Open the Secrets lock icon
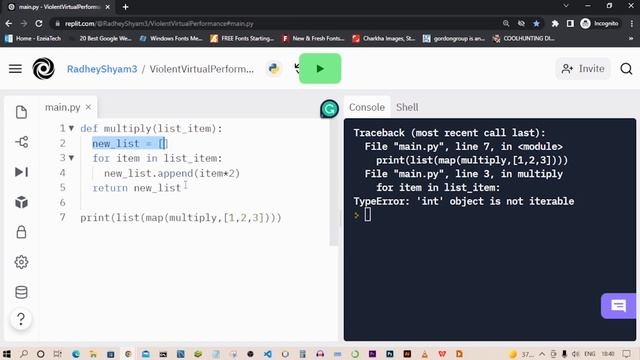The height and width of the screenshot is (360, 640). coord(21,232)
